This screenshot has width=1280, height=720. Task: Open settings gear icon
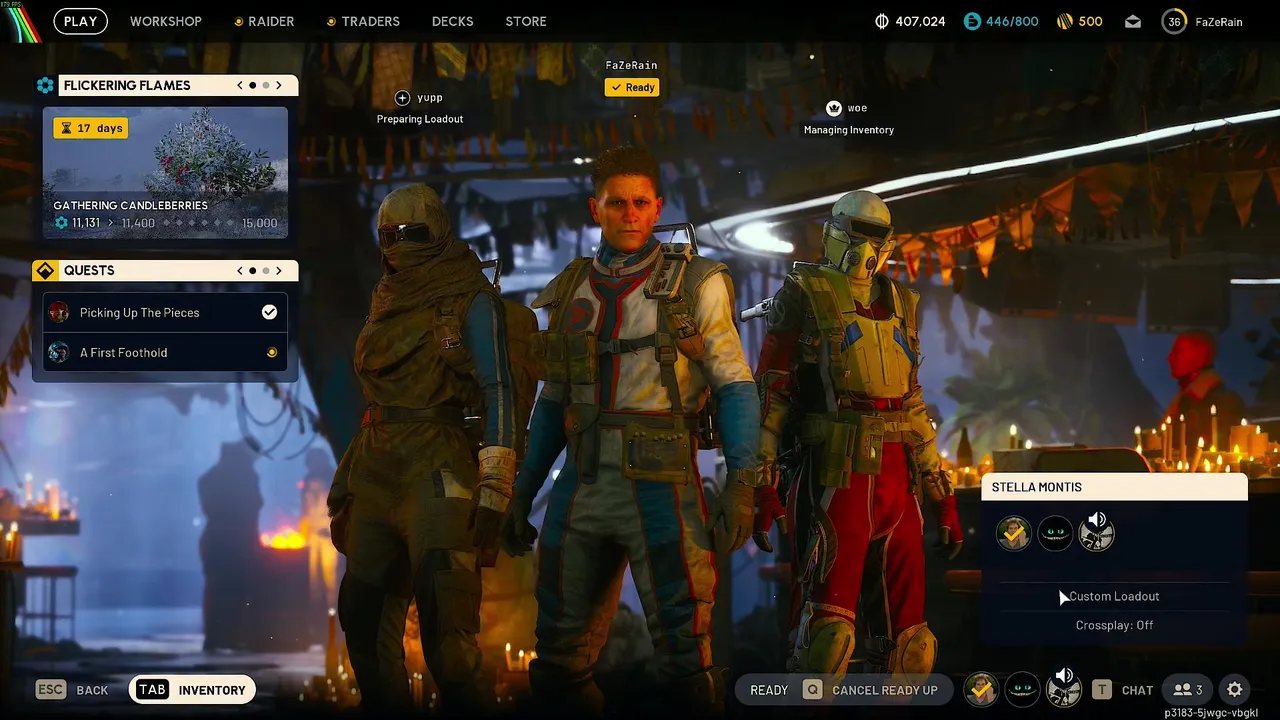click(x=1235, y=690)
